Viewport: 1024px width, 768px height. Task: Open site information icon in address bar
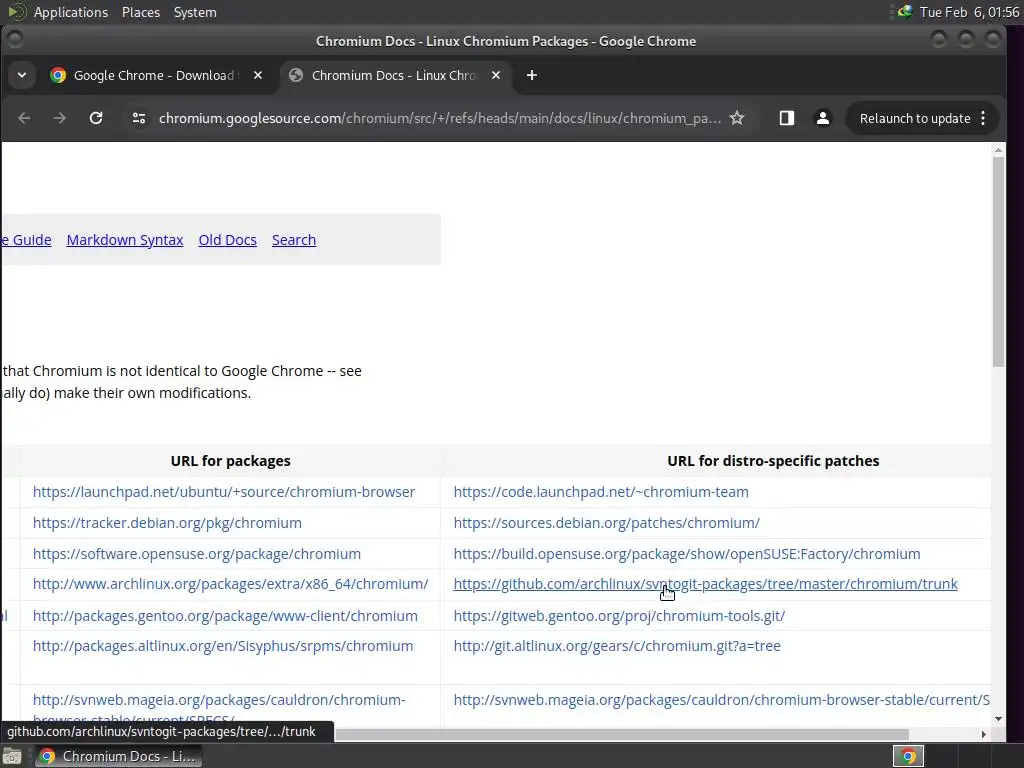138,118
